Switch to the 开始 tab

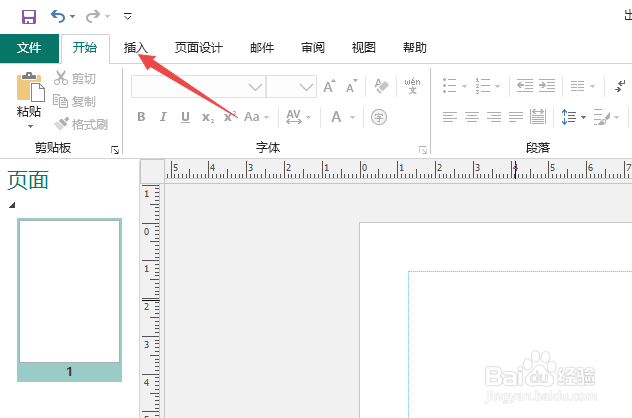85,48
